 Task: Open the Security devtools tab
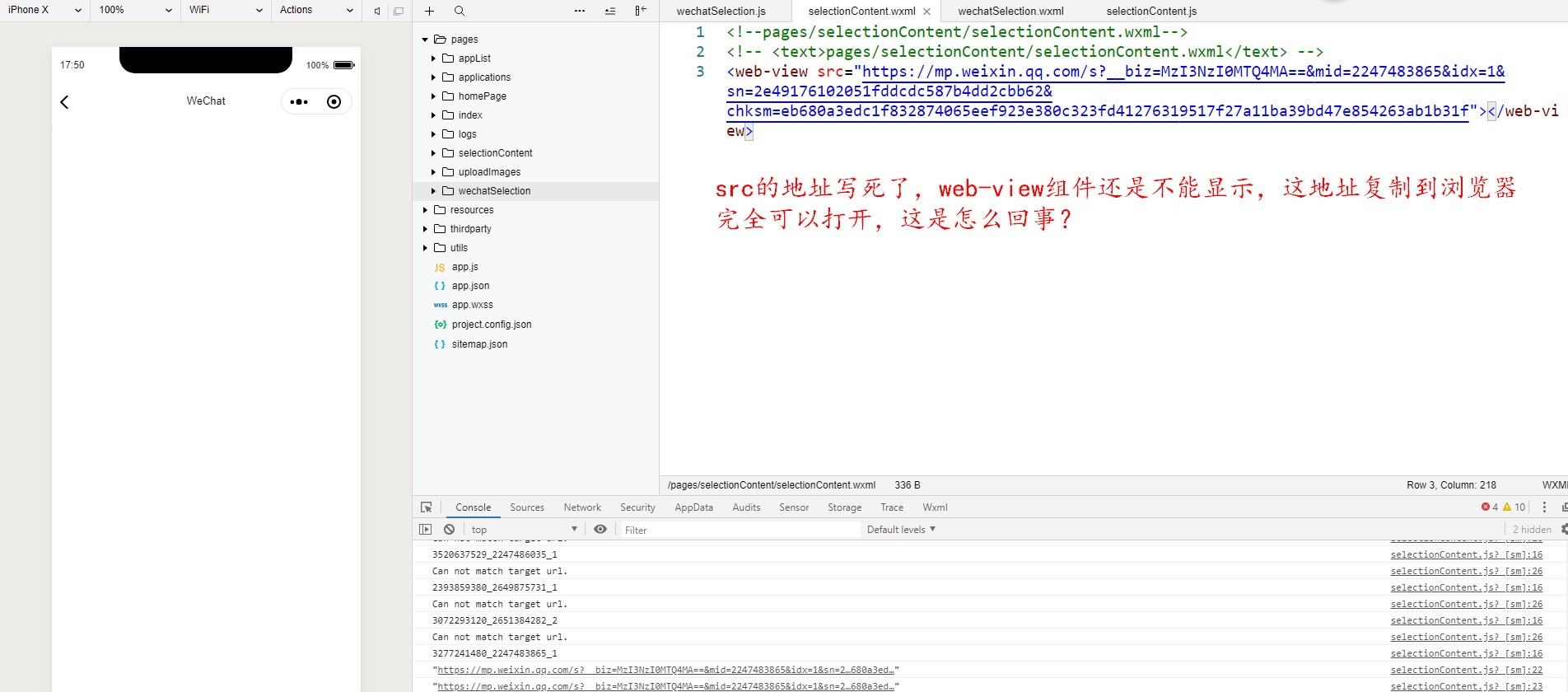point(637,507)
